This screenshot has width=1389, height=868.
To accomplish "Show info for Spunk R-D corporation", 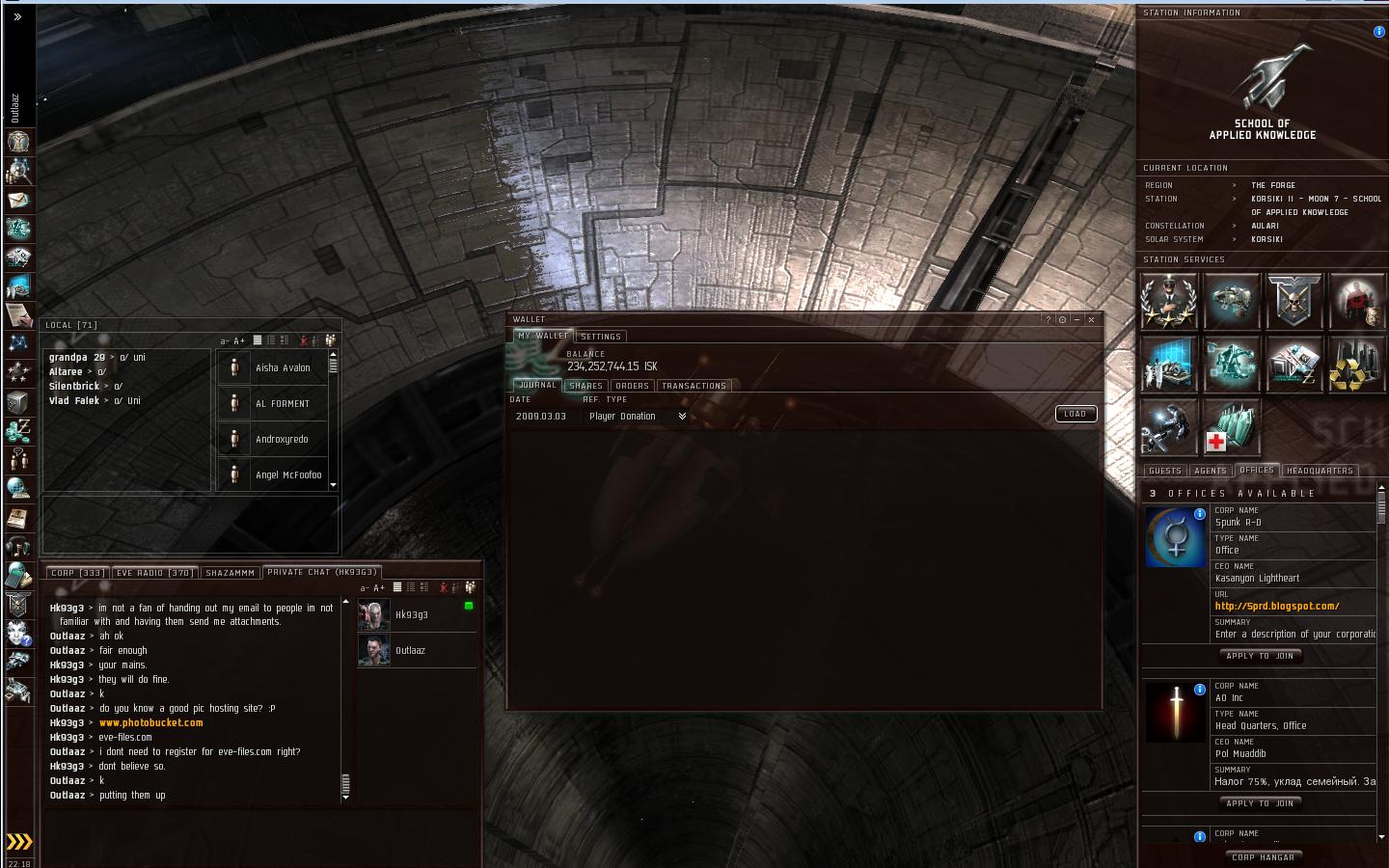I will [x=1200, y=514].
